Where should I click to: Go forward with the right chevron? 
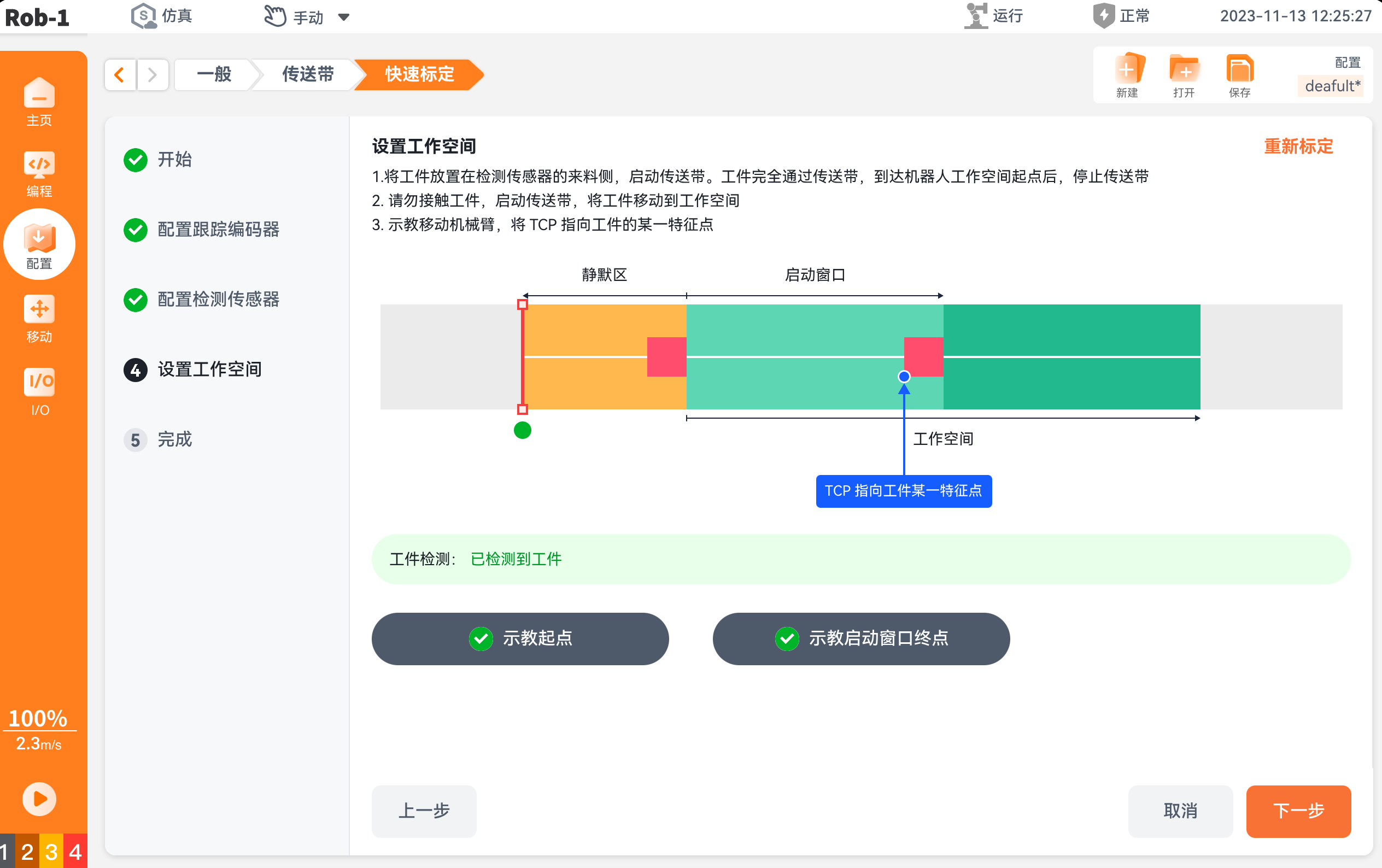(152, 74)
